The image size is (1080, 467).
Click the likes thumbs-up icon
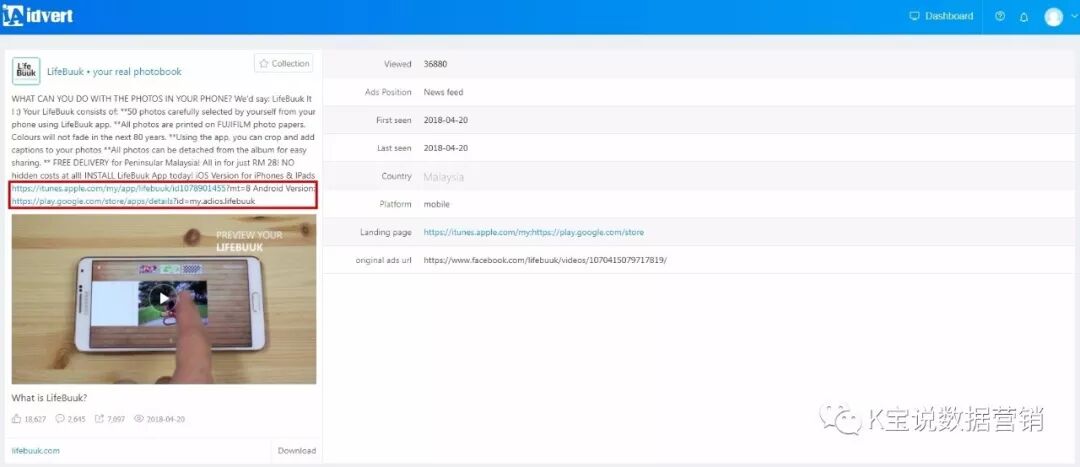(x=17, y=418)
